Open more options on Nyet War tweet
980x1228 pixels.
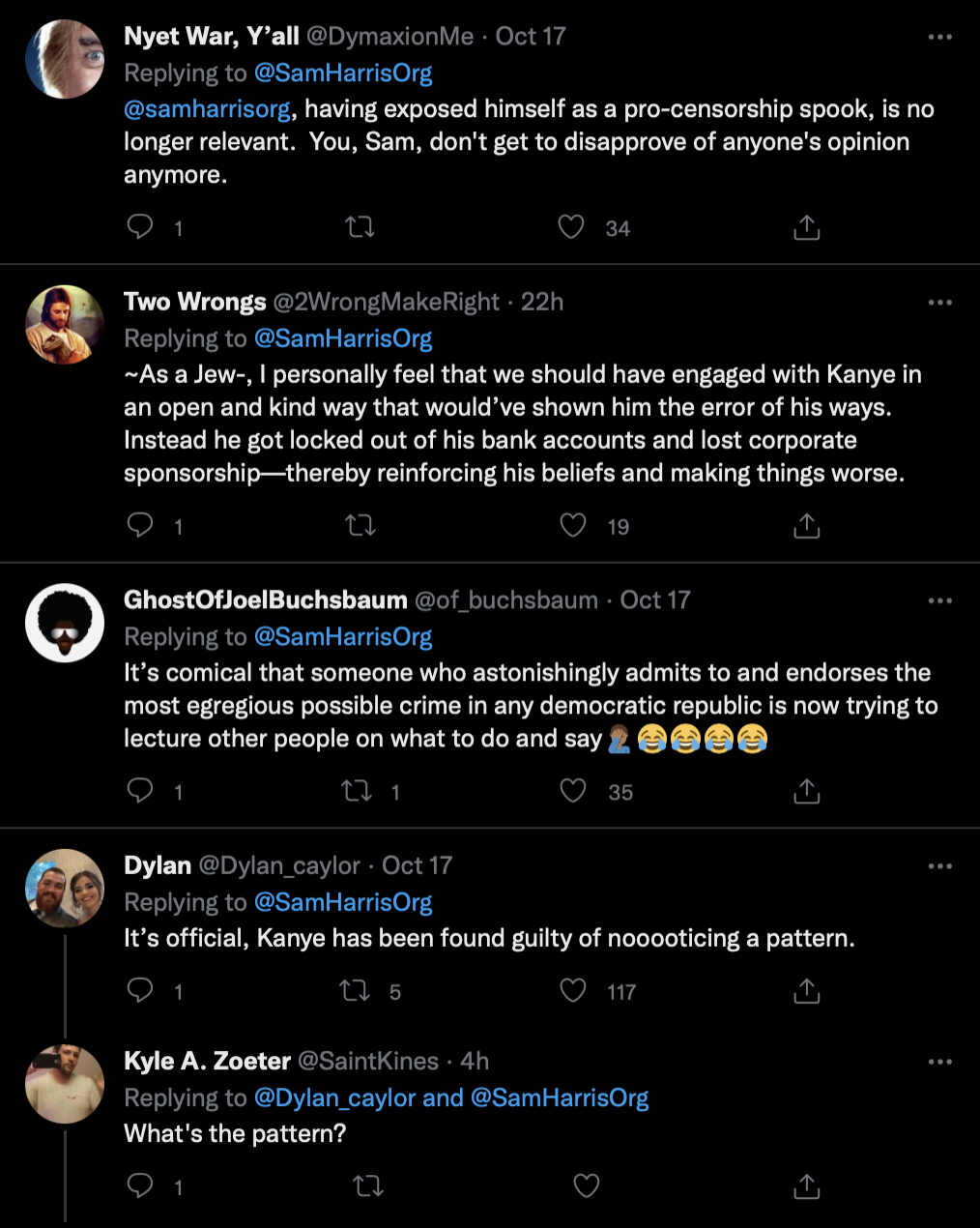[x=939, y=37]
